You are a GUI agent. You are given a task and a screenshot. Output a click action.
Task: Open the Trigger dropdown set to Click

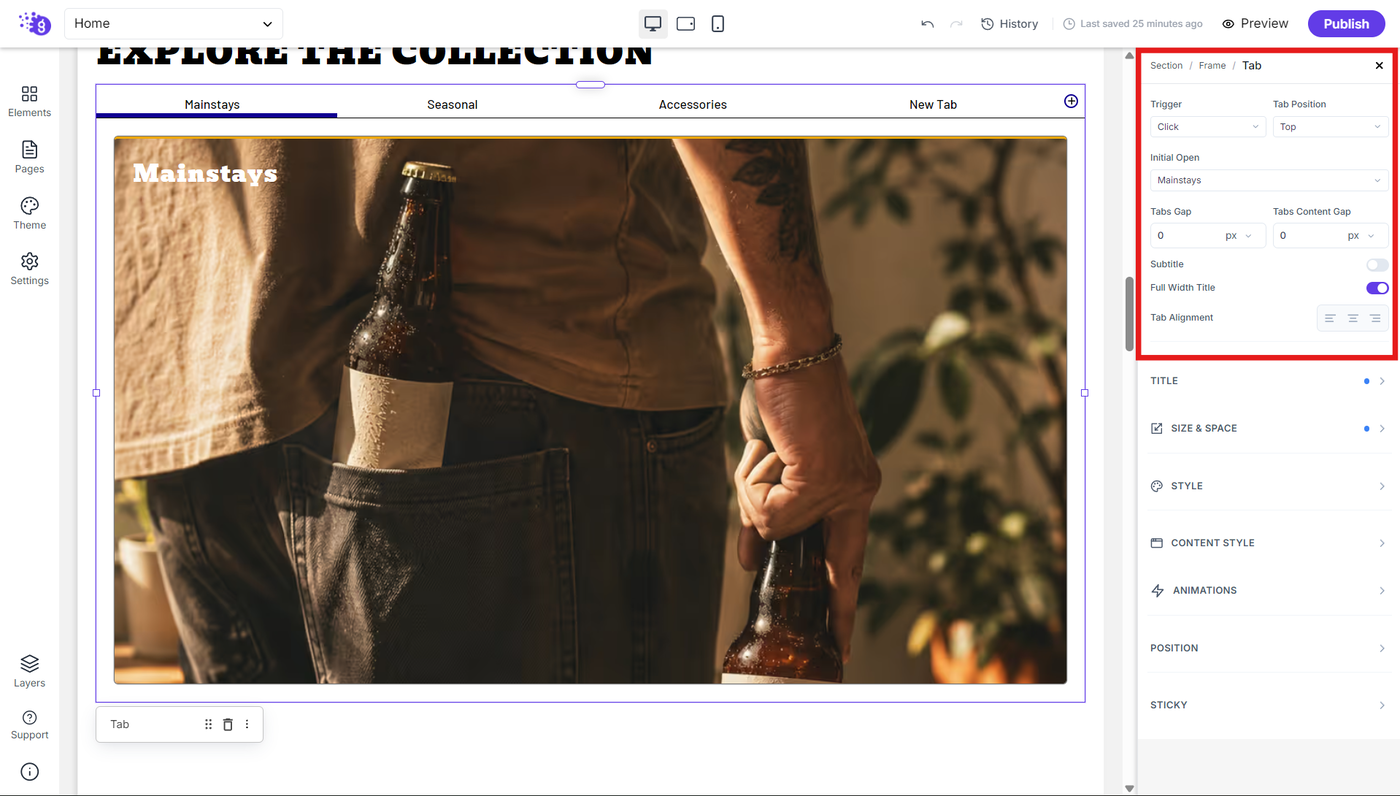point(1208,127)
